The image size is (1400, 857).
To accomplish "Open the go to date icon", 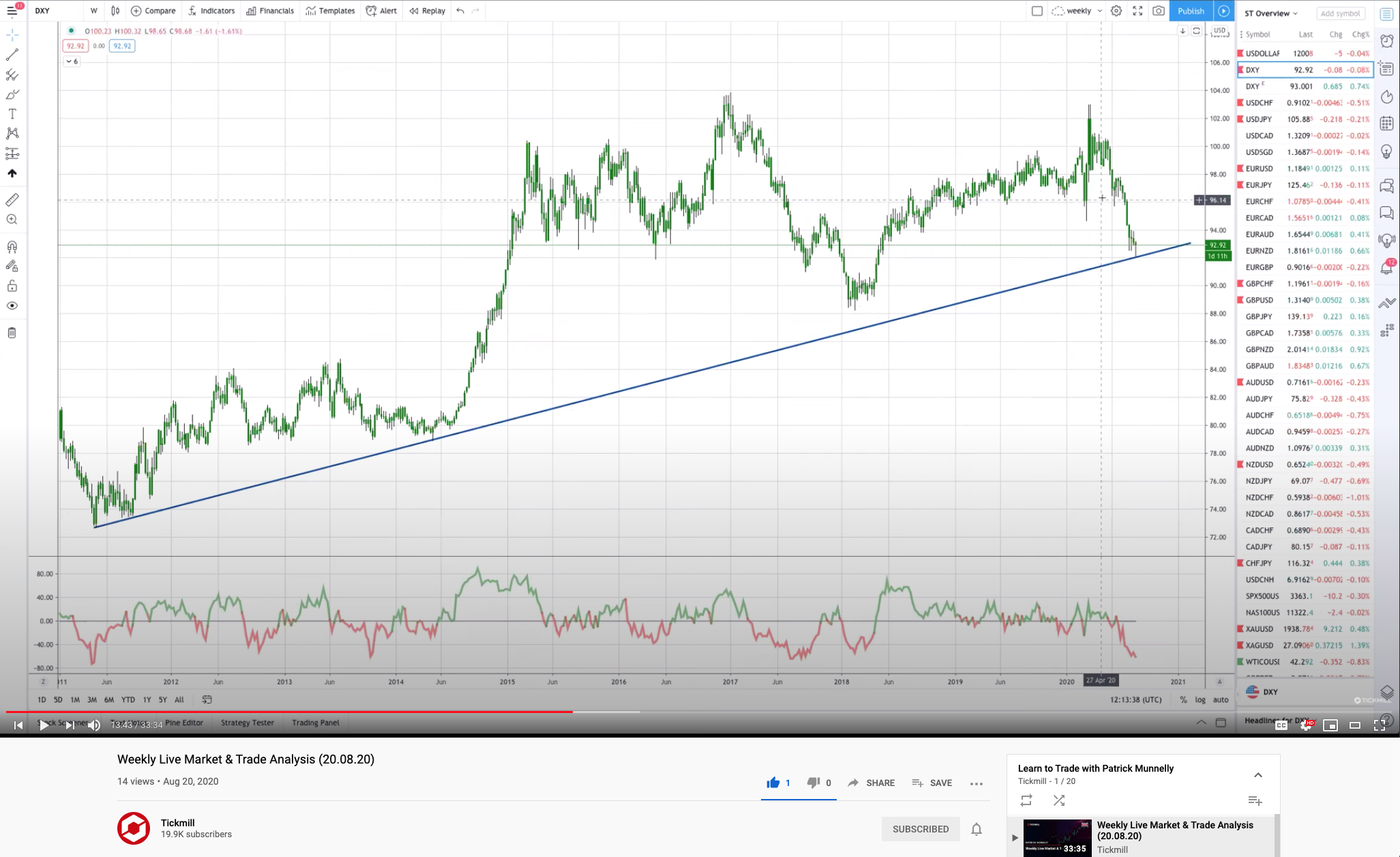I will [207, 700].
